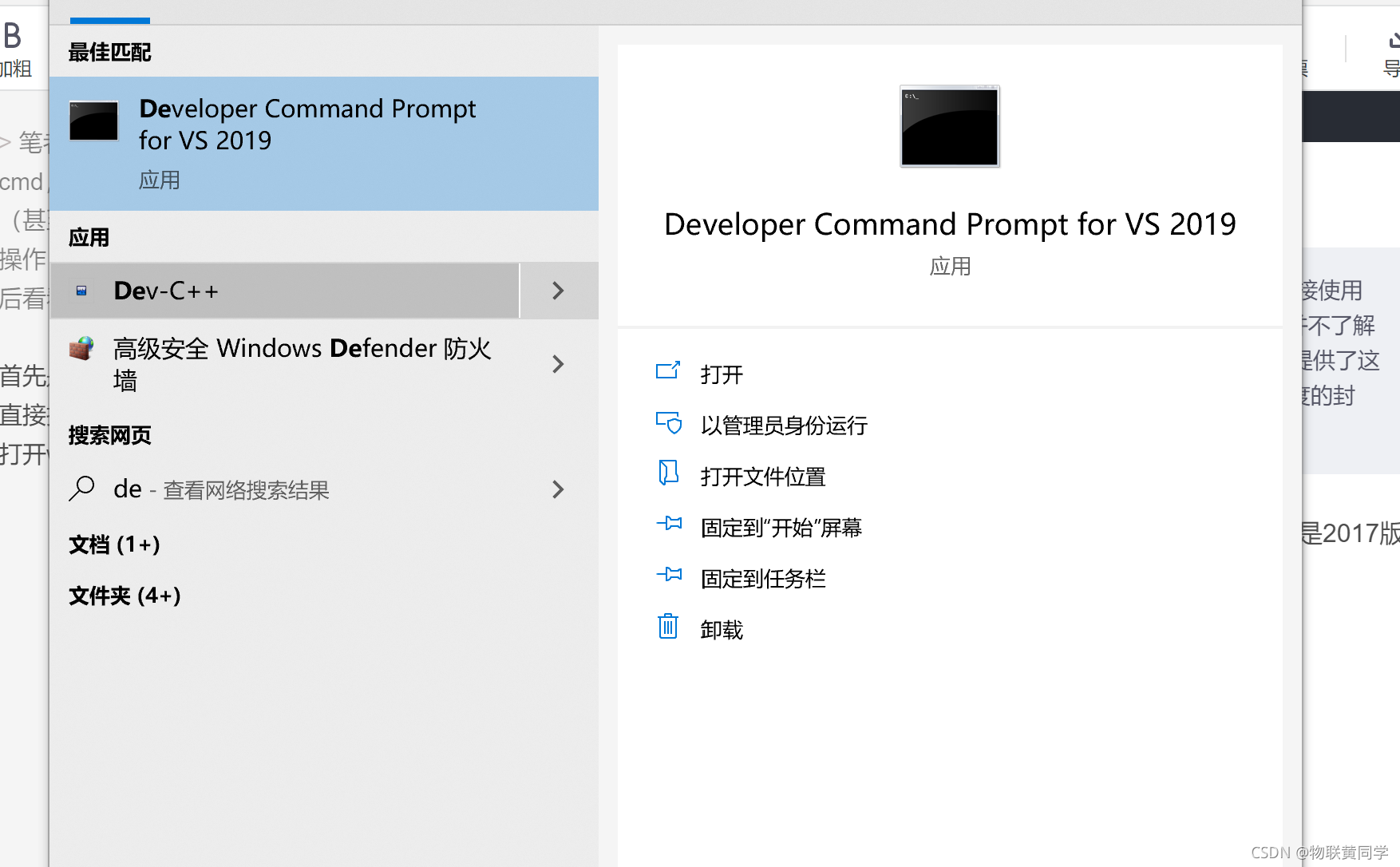
Task: Show the 文档 (1+) results
Action: (114, 544)
